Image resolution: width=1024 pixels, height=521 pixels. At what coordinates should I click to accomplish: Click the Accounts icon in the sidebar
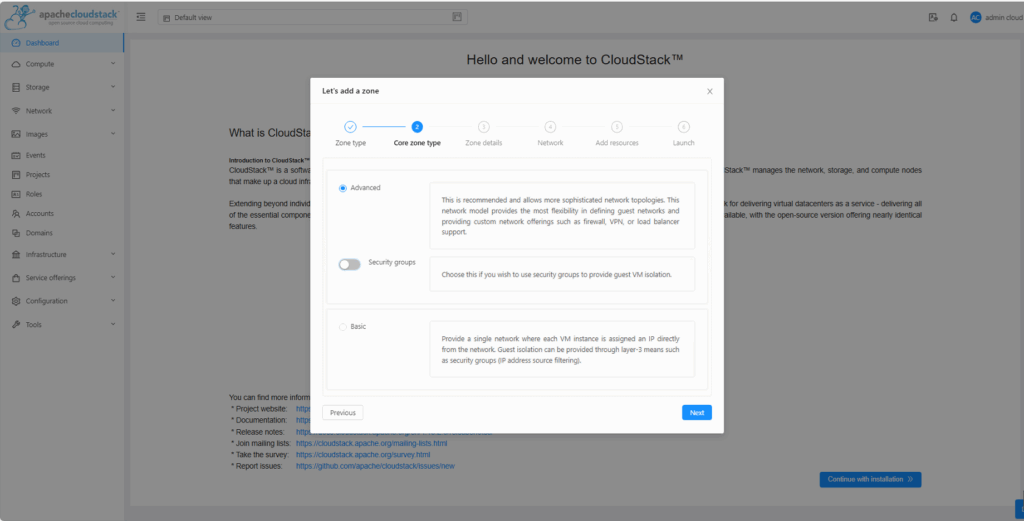(16, 213)
